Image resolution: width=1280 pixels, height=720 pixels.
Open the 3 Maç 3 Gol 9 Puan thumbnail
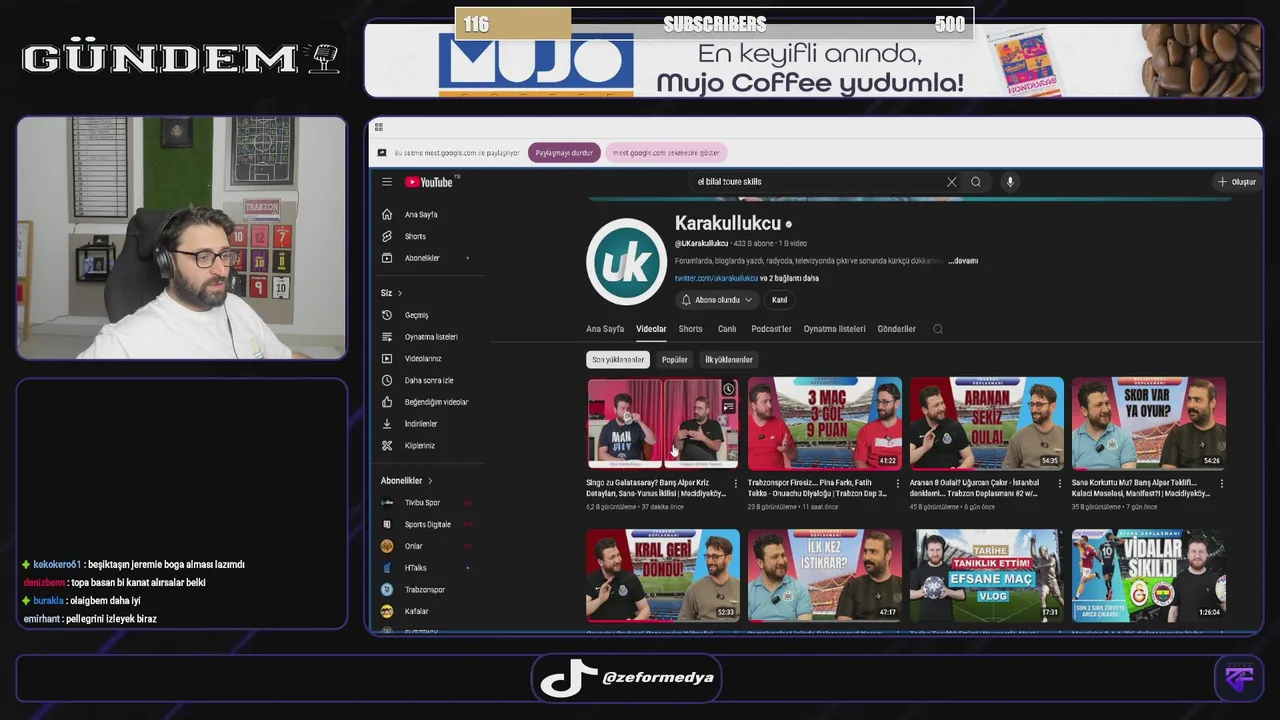824,423
